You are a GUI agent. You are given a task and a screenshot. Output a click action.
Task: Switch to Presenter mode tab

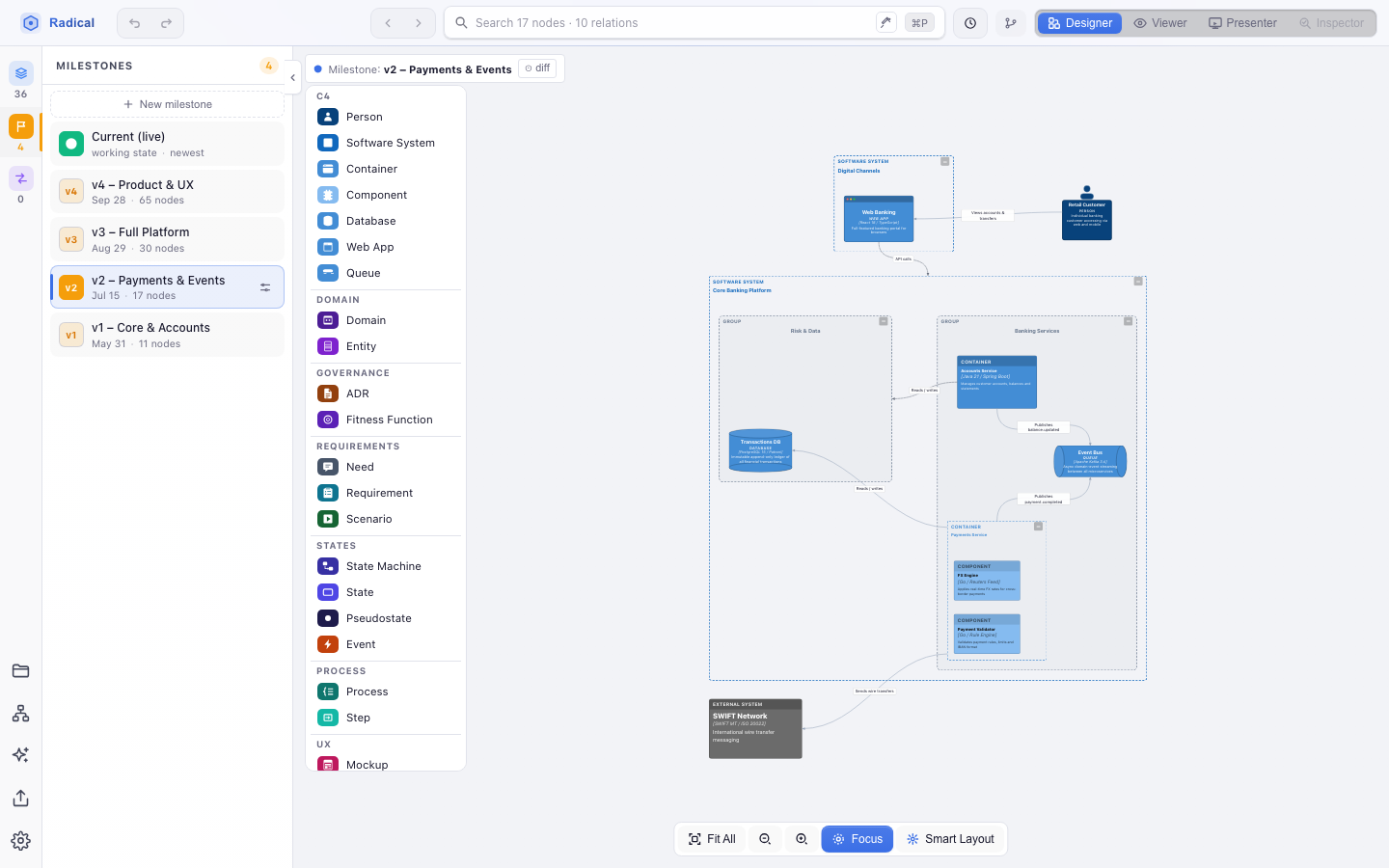[x=1242, y=23]
